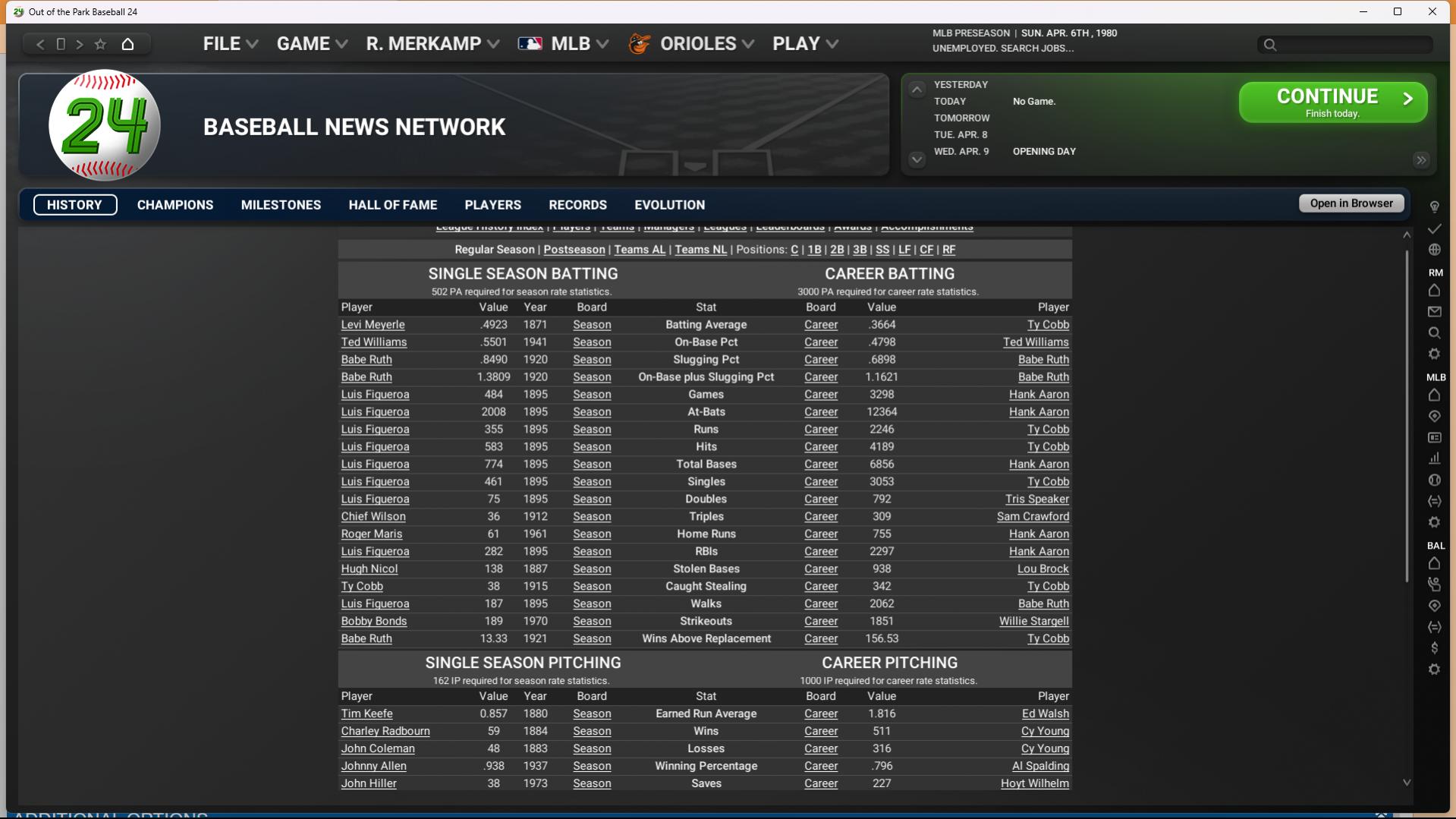Image resolution: width=1456 pixels, height=819 pixels.
Task: Open the dollar sign finances icon
Action: coord(1434,648)
